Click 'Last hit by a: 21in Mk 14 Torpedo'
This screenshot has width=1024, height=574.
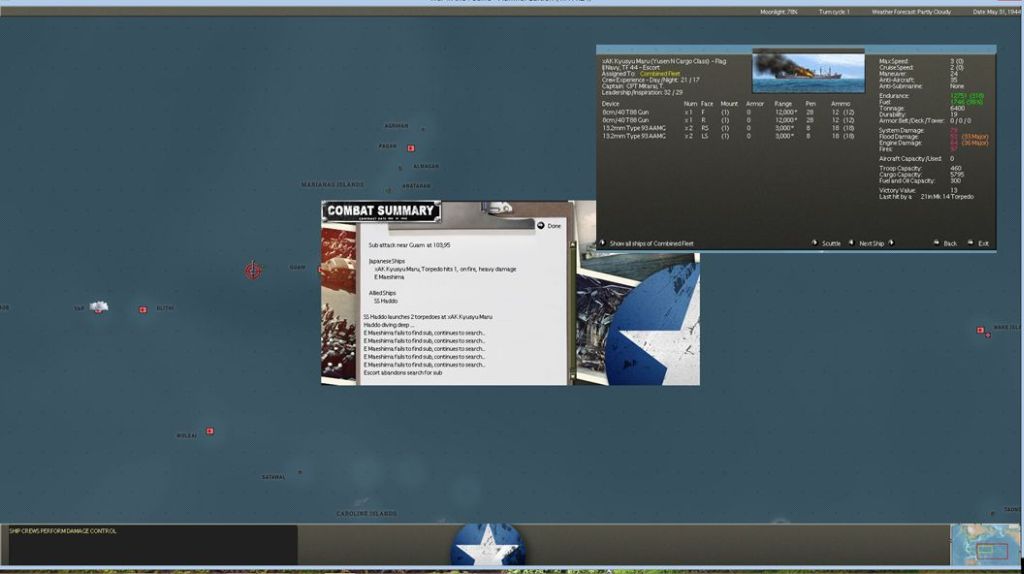[x=926, y=197]
